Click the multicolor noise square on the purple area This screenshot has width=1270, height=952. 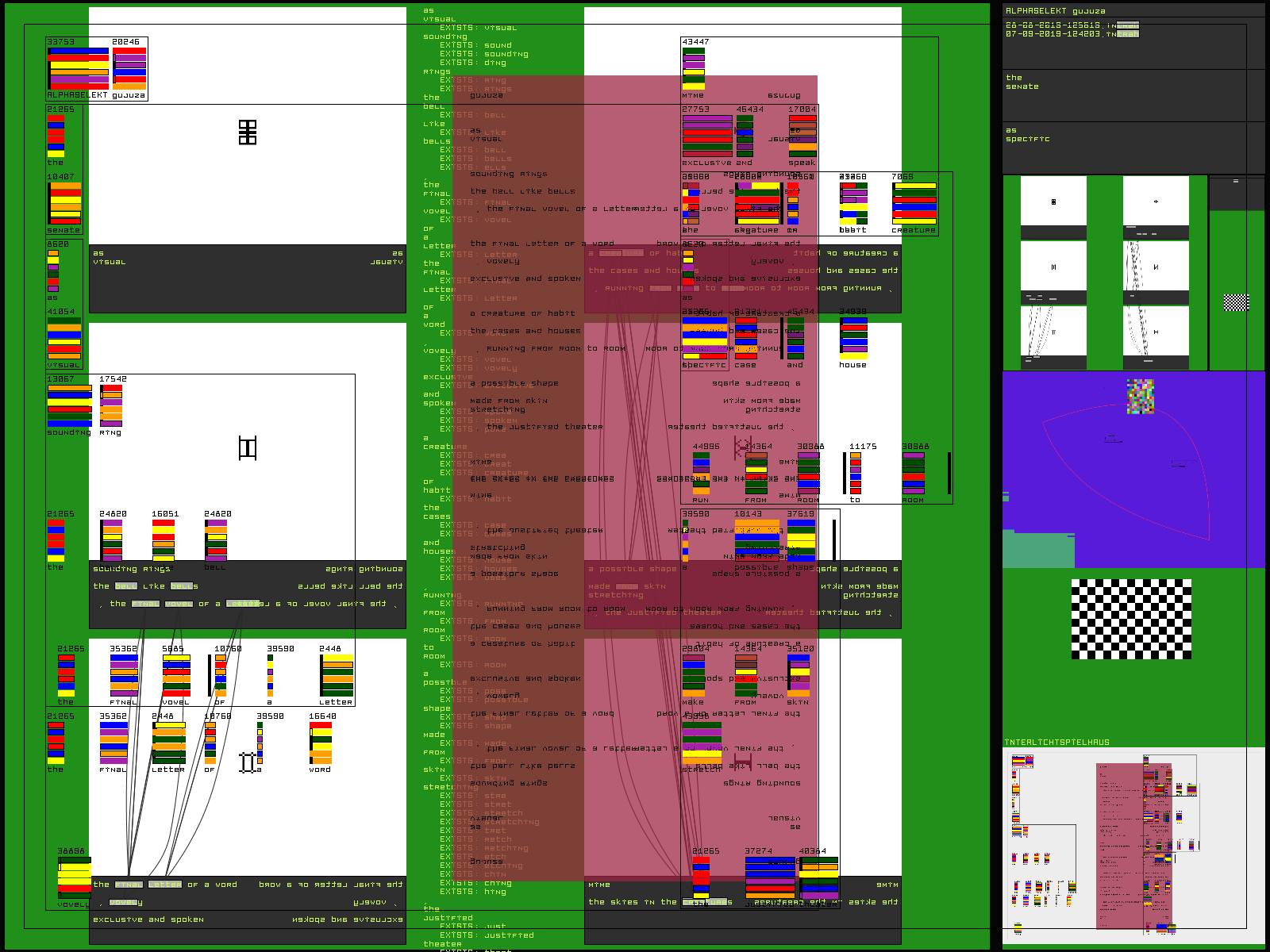point(1140,396)
